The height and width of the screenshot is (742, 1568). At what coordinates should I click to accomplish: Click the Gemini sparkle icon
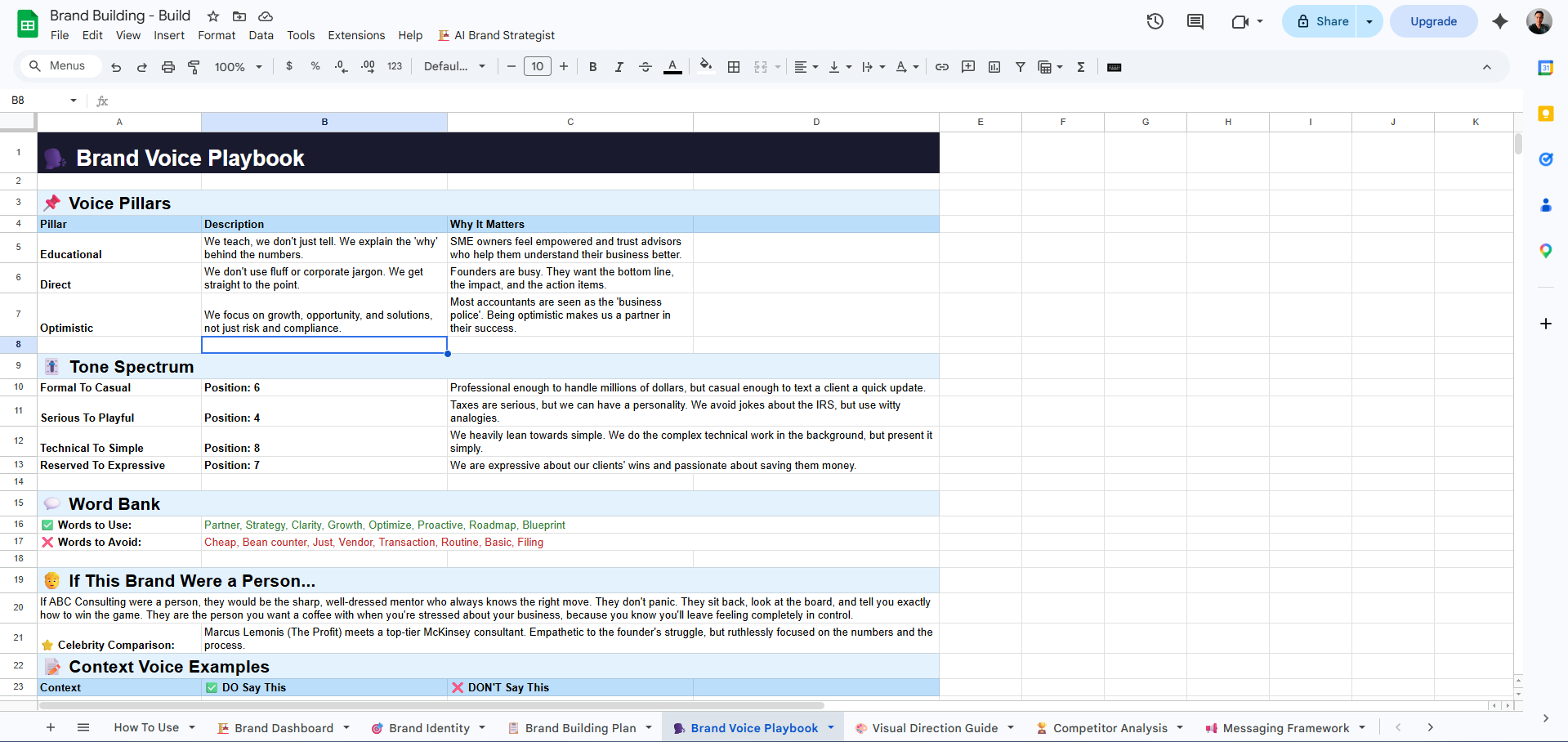pos(1500,21)
